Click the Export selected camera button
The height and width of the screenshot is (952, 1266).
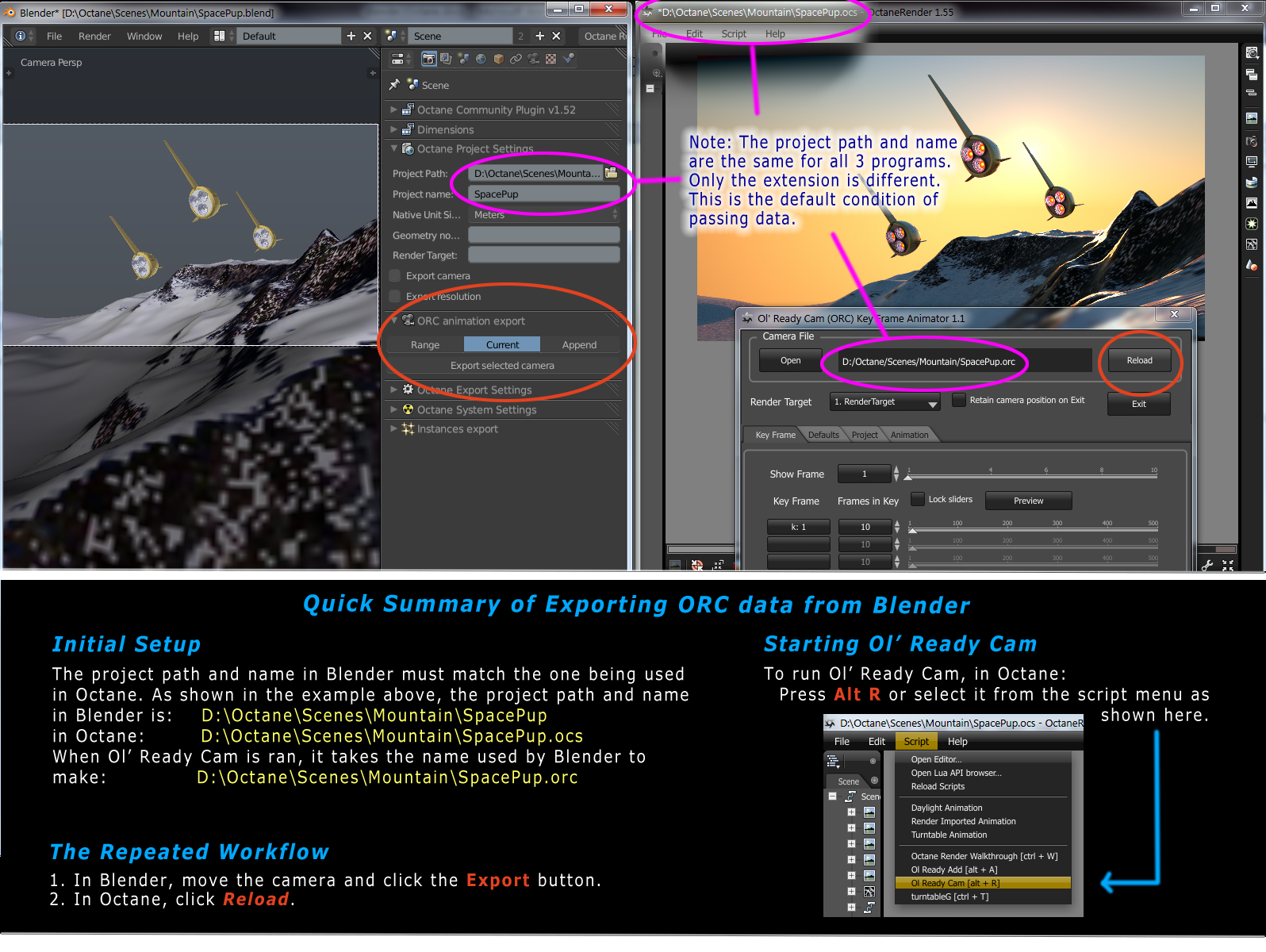pos(502,366)
